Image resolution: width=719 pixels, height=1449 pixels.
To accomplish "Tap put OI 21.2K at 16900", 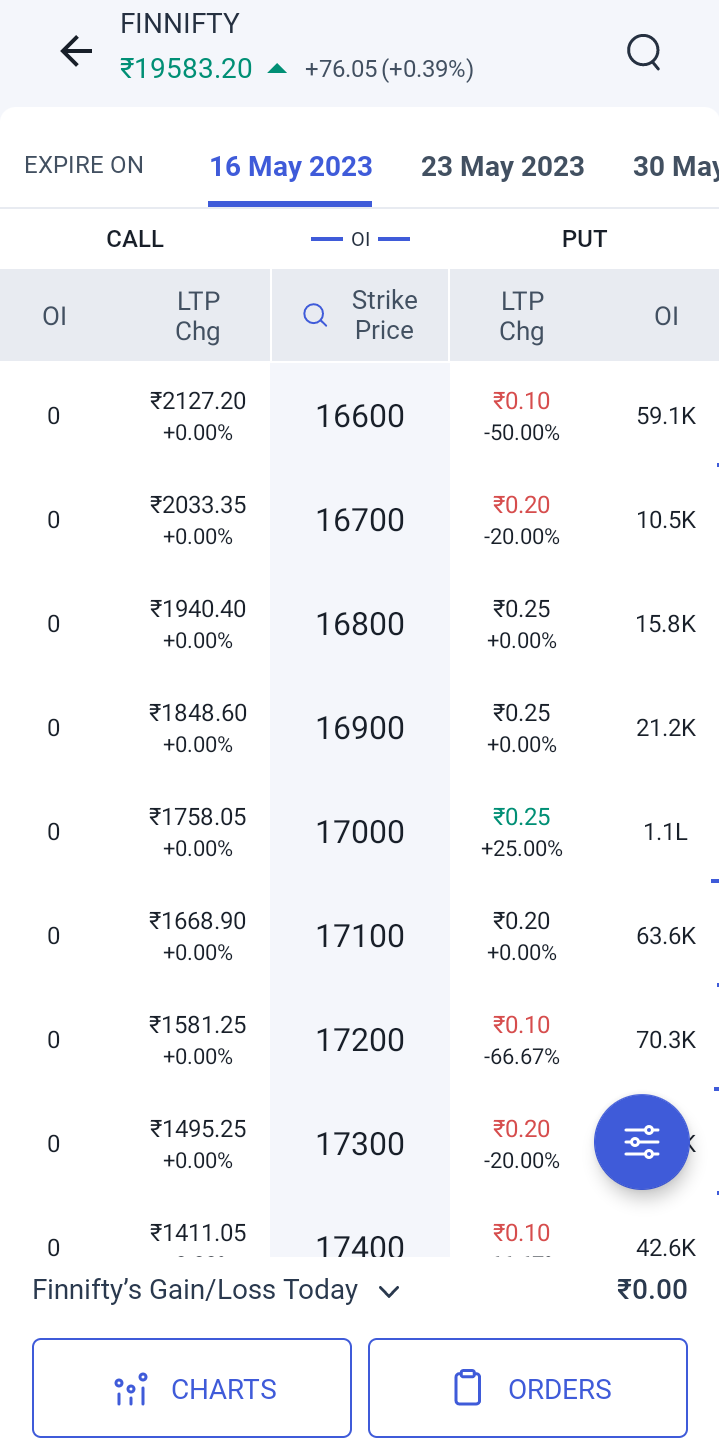I will point(666,728).
